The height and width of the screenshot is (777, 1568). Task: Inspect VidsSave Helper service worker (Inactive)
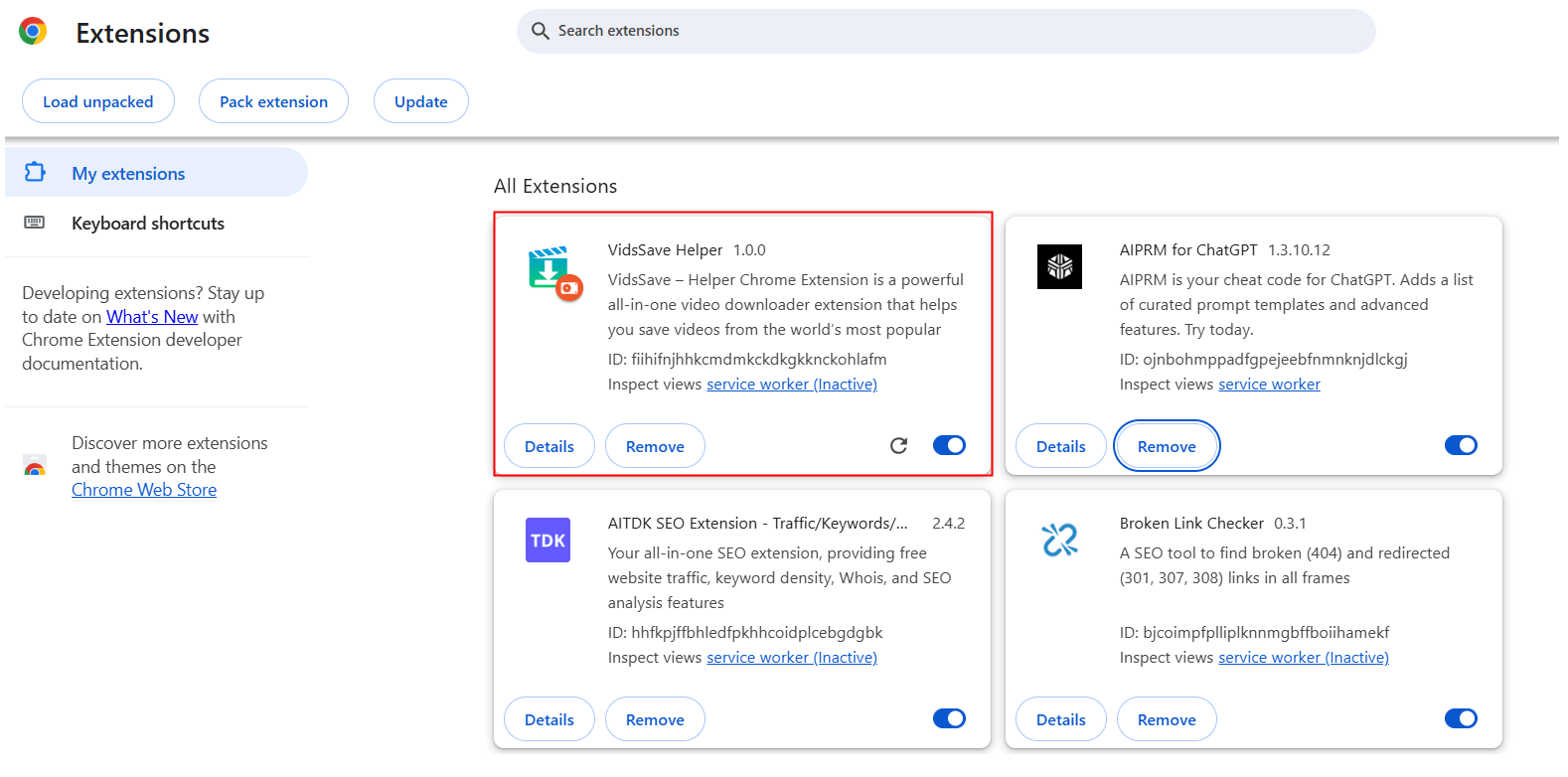(792, 385)
